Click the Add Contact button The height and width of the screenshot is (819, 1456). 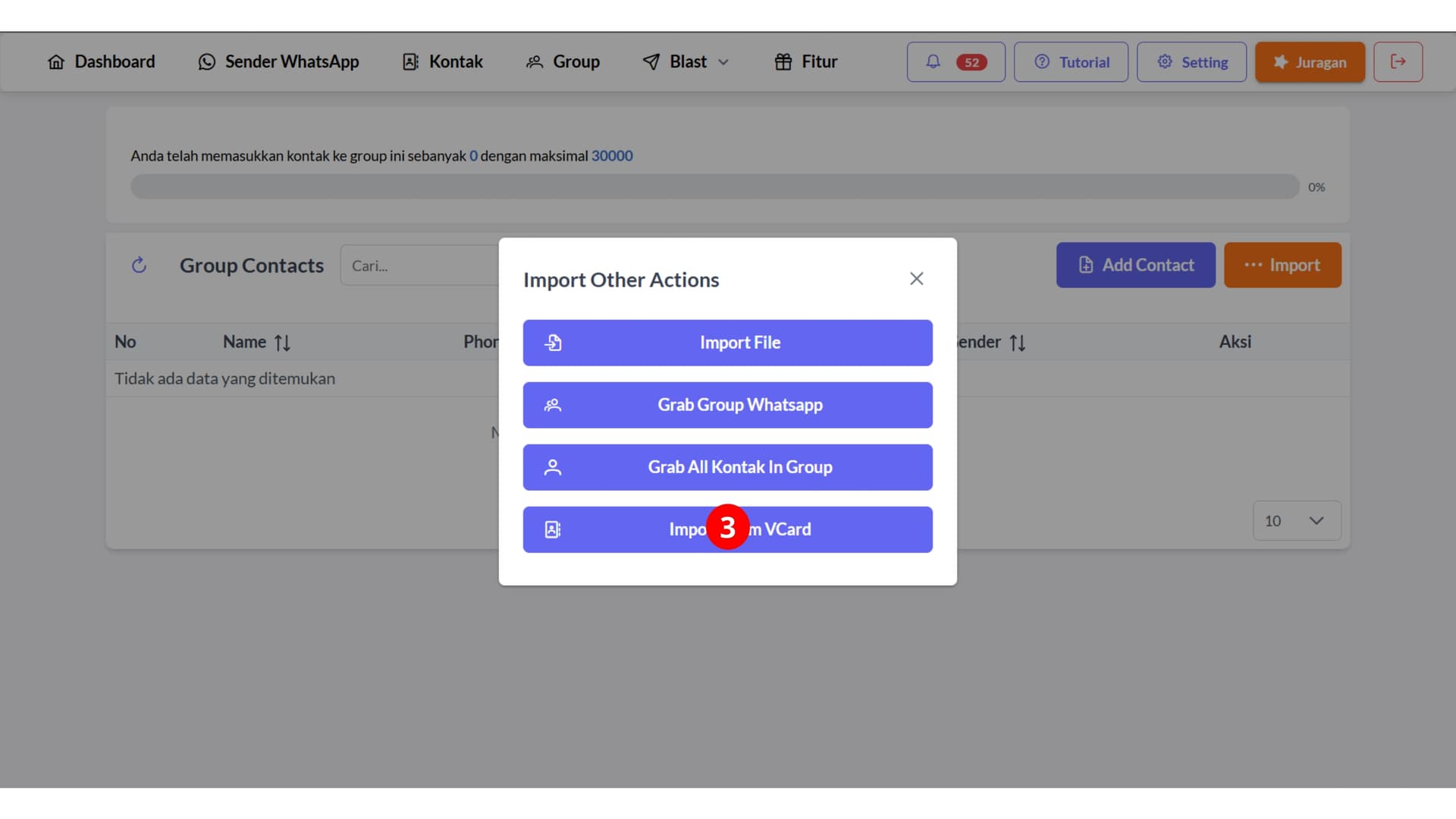pyautogui.click(x=1135, y=265)
